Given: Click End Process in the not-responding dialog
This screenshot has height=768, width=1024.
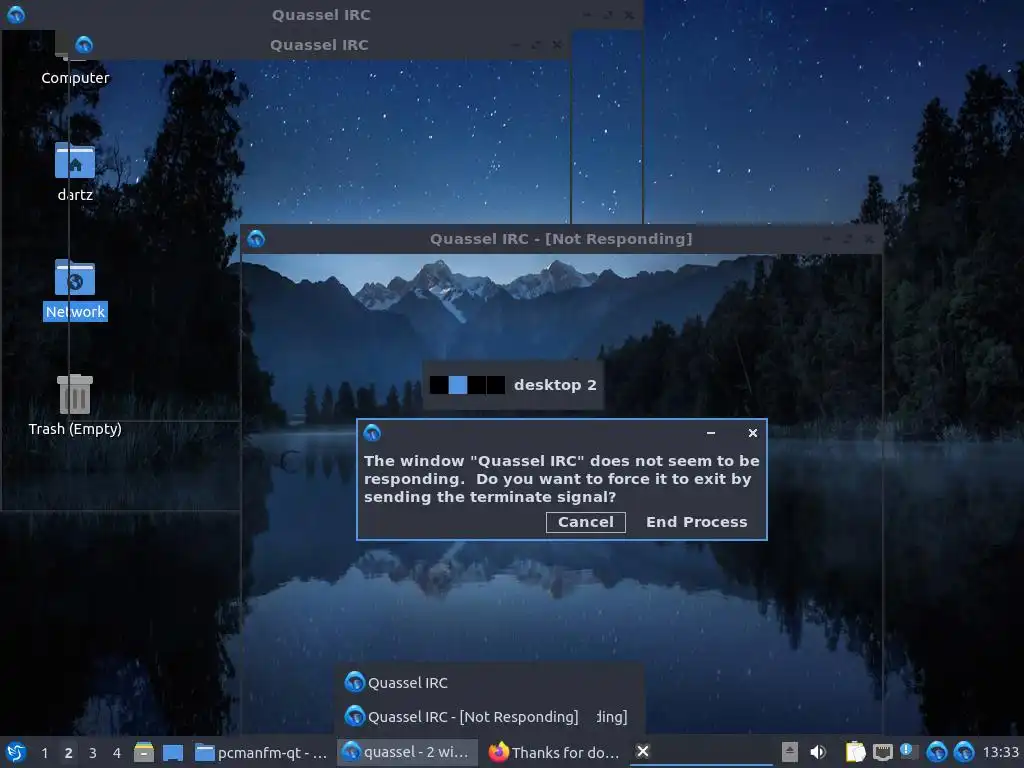Looking at the screenshot, I should [x=696, y=522].
